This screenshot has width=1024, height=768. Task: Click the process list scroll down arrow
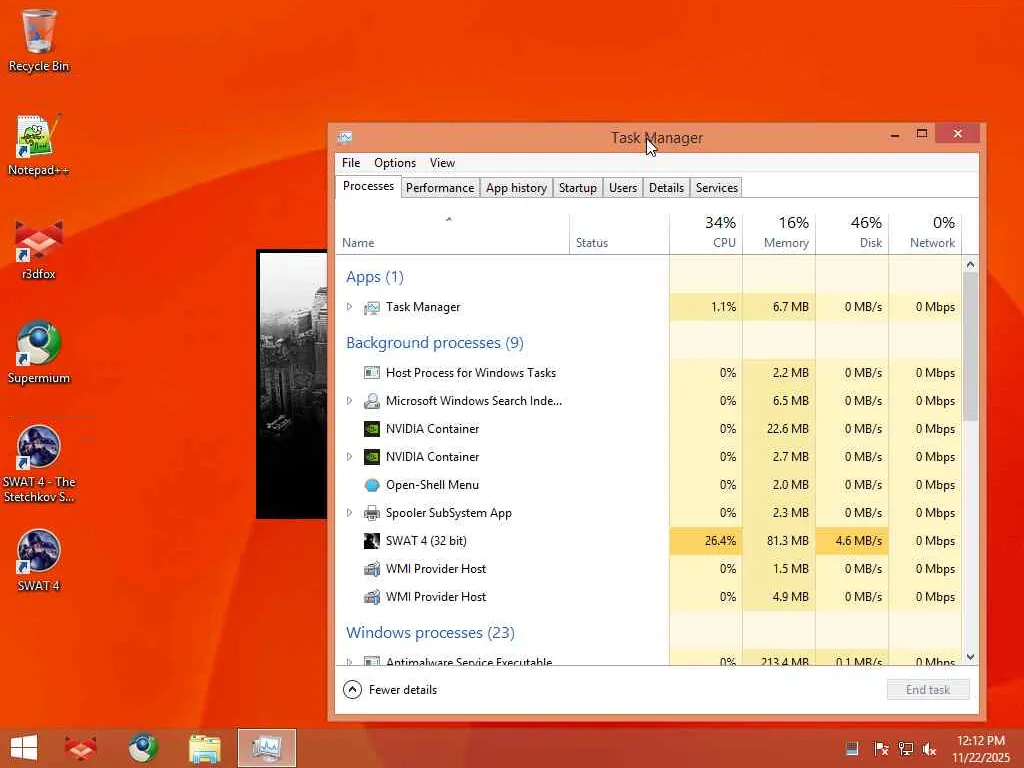point(970,657)
